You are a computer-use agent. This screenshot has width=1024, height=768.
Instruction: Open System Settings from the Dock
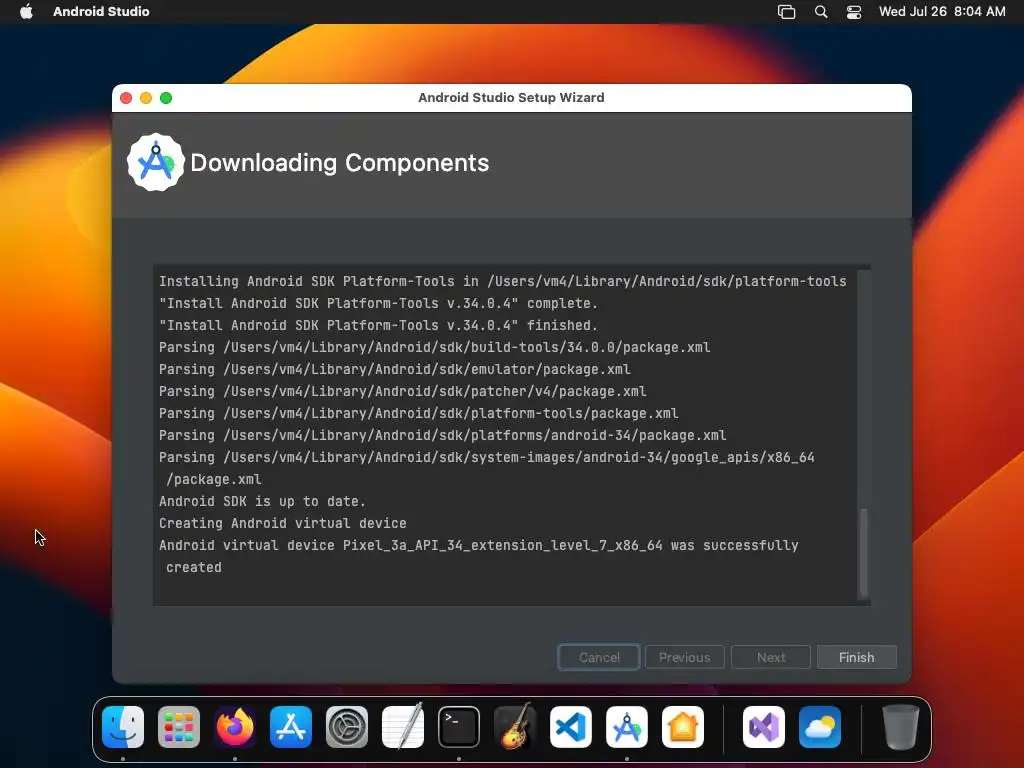[347, 727]
